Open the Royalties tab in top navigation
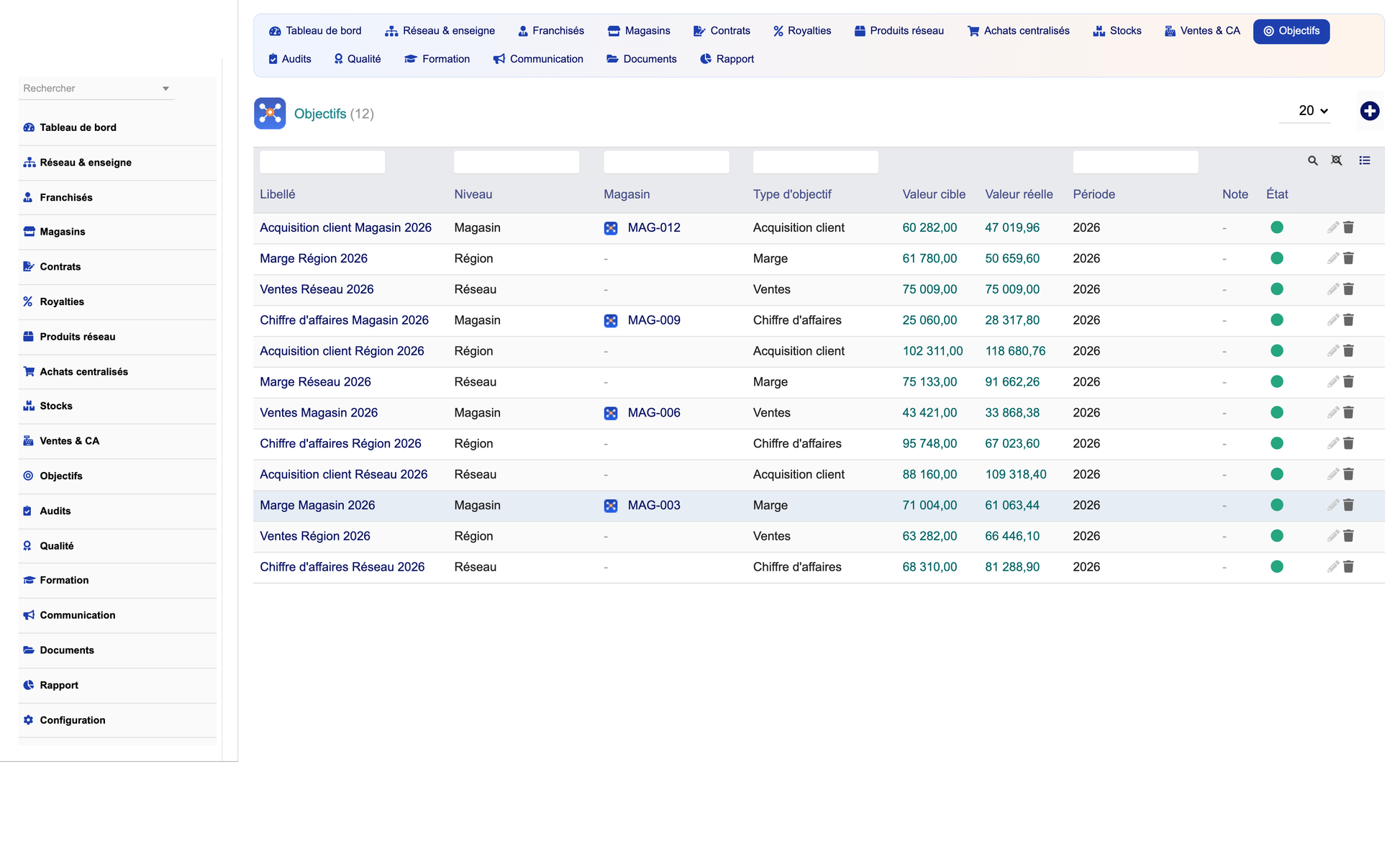 click(802, 31)
